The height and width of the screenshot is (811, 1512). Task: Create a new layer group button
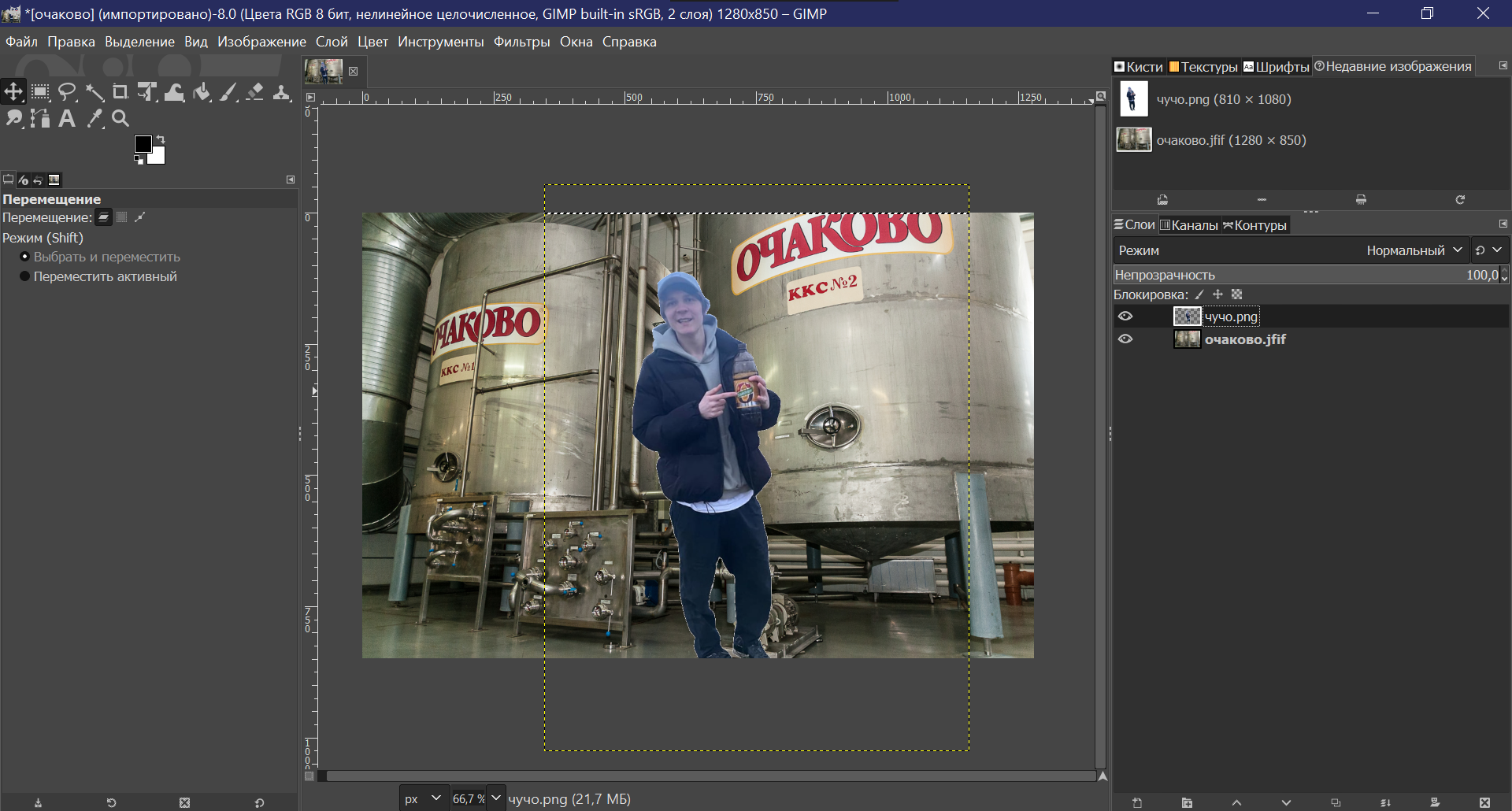click(x=1187, y=802)
